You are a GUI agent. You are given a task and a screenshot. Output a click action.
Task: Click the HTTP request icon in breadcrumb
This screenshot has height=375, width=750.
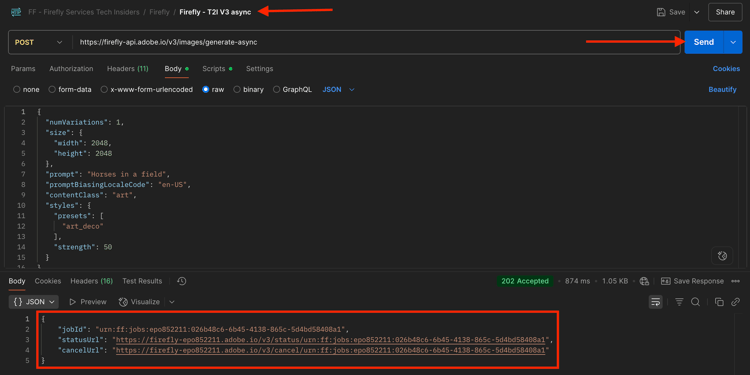point(17,12)
